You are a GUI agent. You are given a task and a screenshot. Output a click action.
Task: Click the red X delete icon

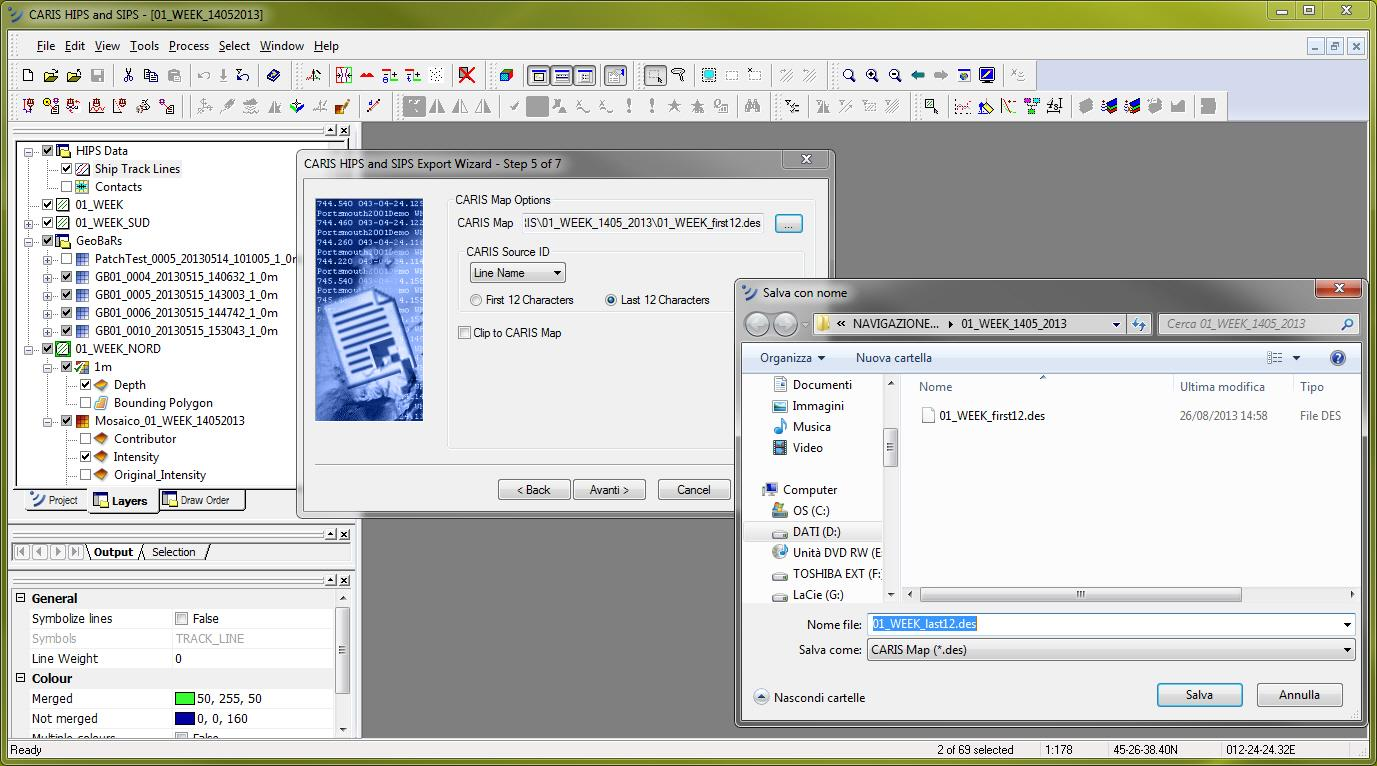coord(467,75)
